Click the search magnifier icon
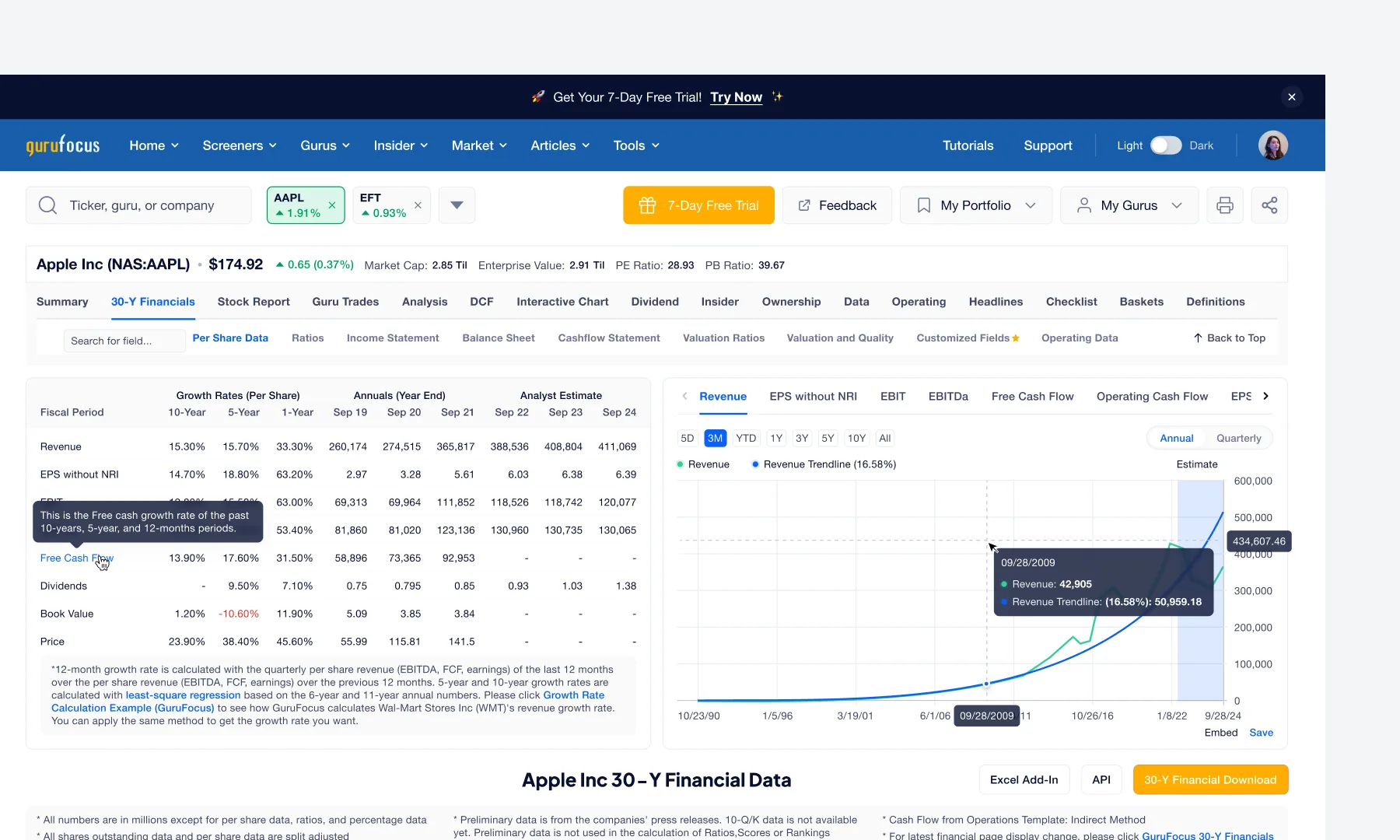Viewport: 1400px width, 840px height. coord(47,205)
